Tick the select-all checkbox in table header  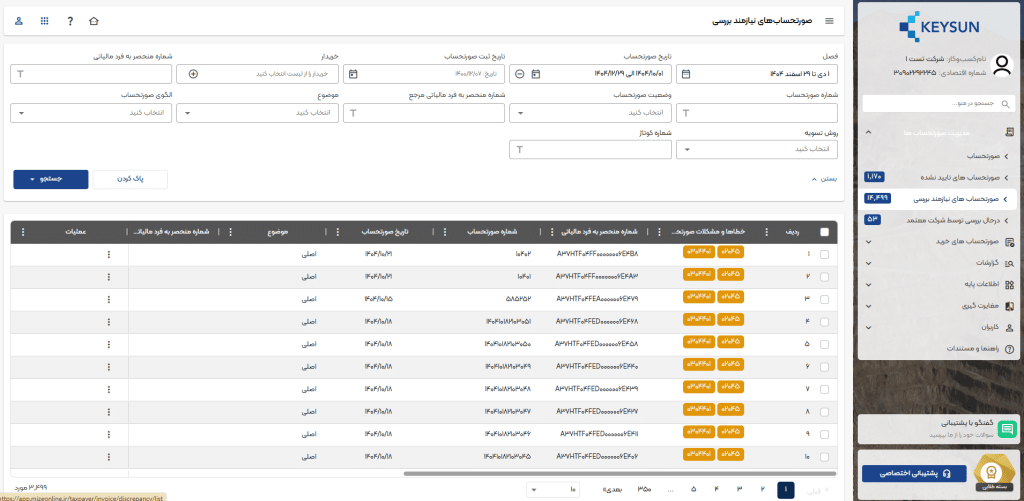824,232
